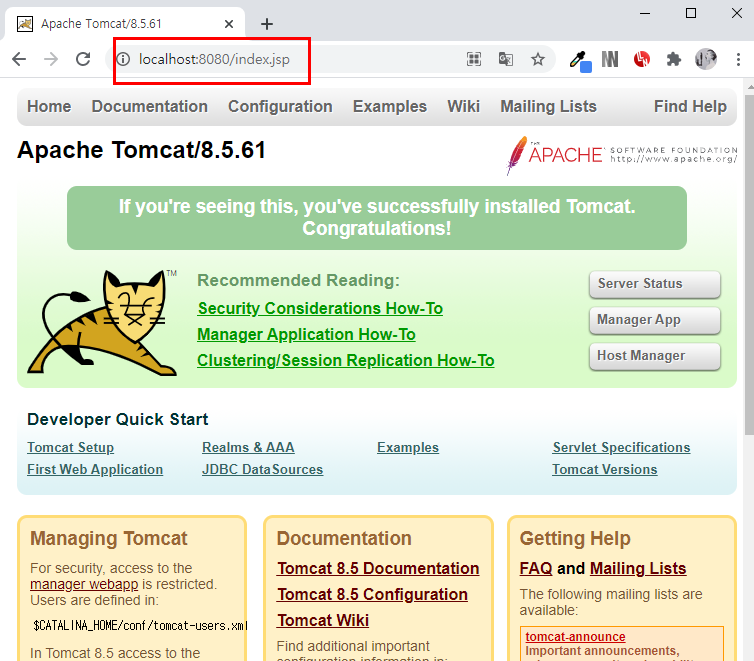The height and width of the screenshot is (661, 754).
Task: Click the Apache Tomcat/8.5.61 page heading
Action: tap(141, 150)
